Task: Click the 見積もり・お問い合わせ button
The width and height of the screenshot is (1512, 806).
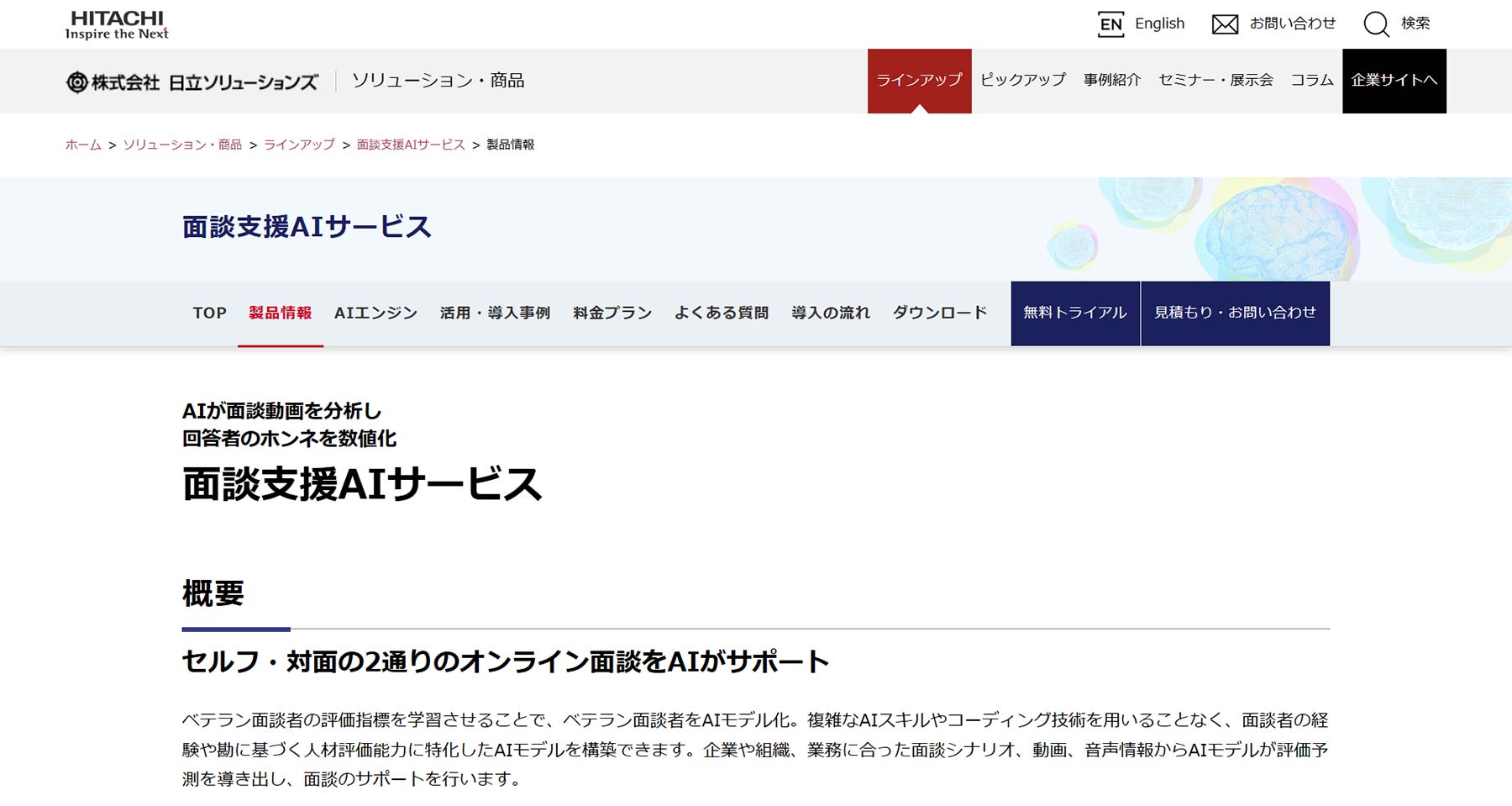Action: pyautogui.click(x=1236, y=313)
